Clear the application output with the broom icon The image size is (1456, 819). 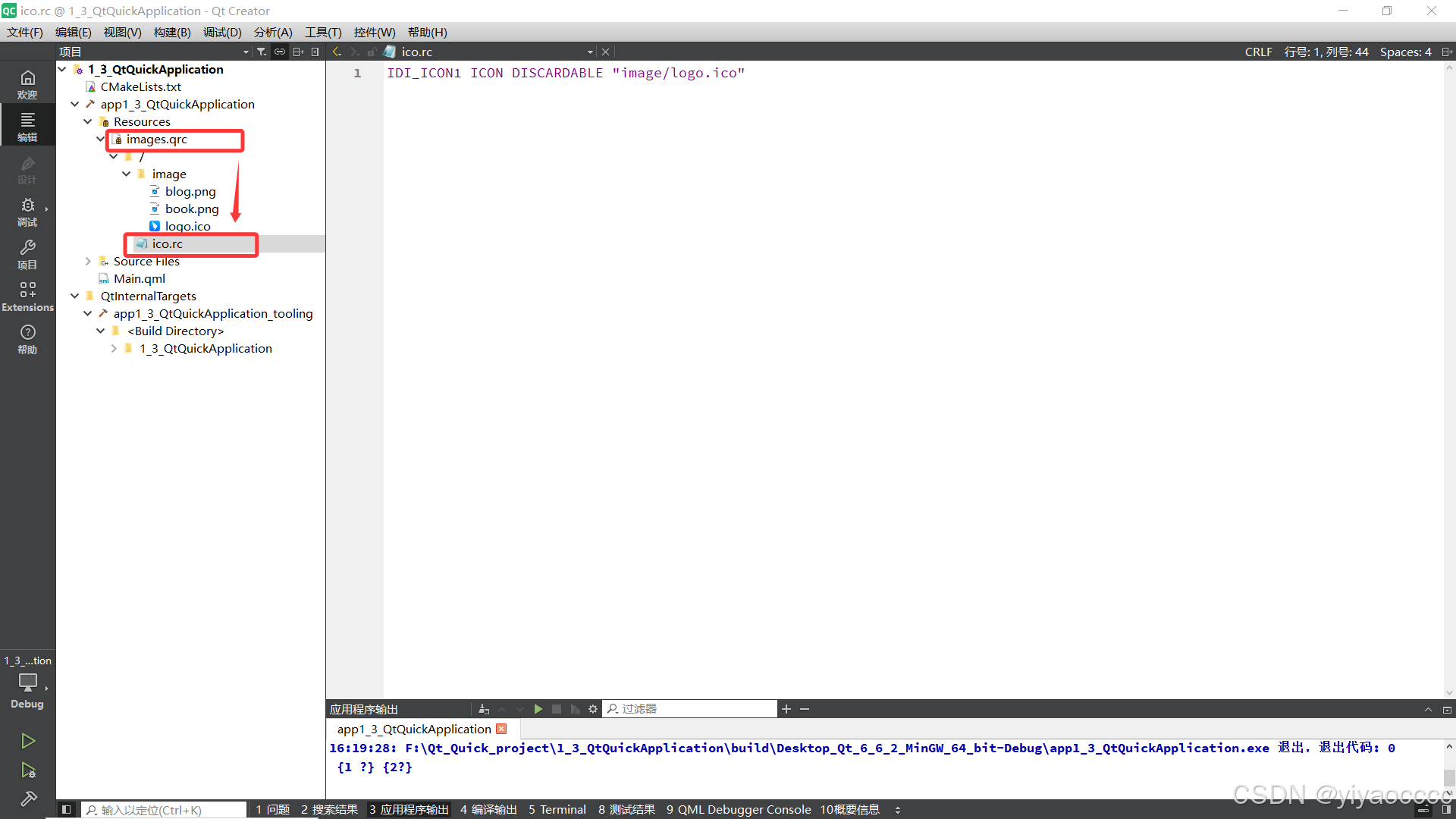tap(483, 708)
